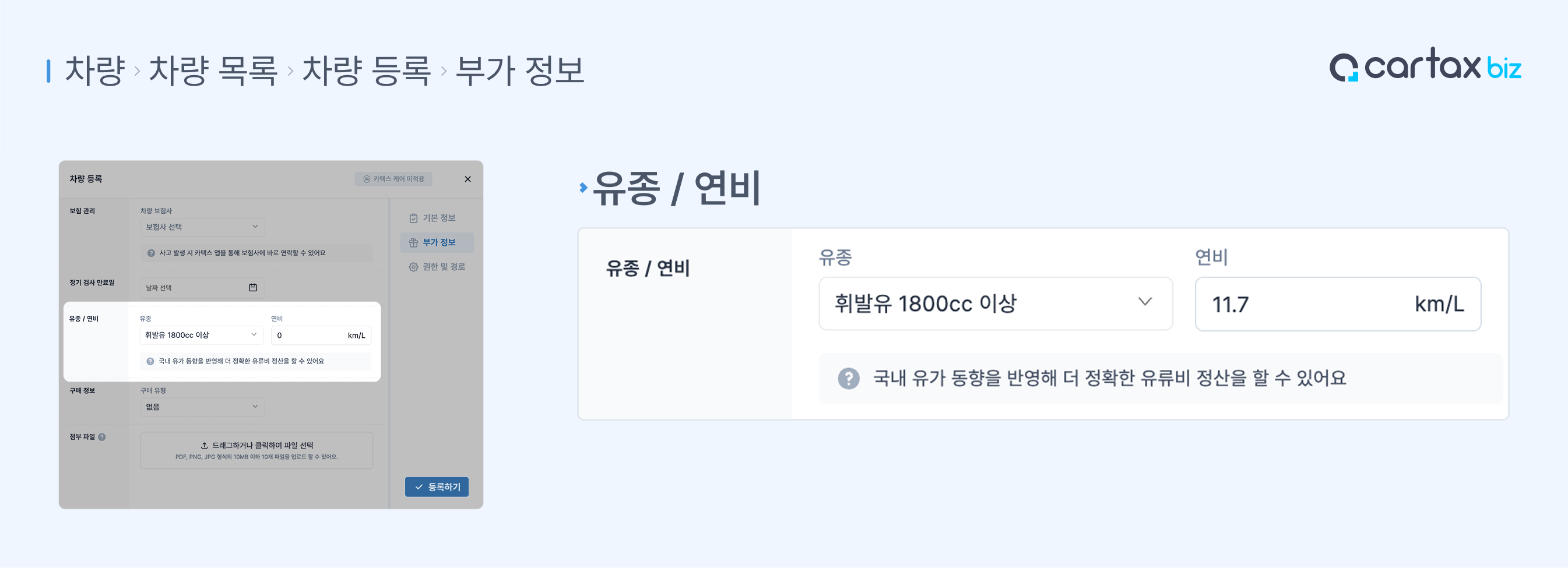
Task: Click the cartax biz logo
Action: (1425, 66)
